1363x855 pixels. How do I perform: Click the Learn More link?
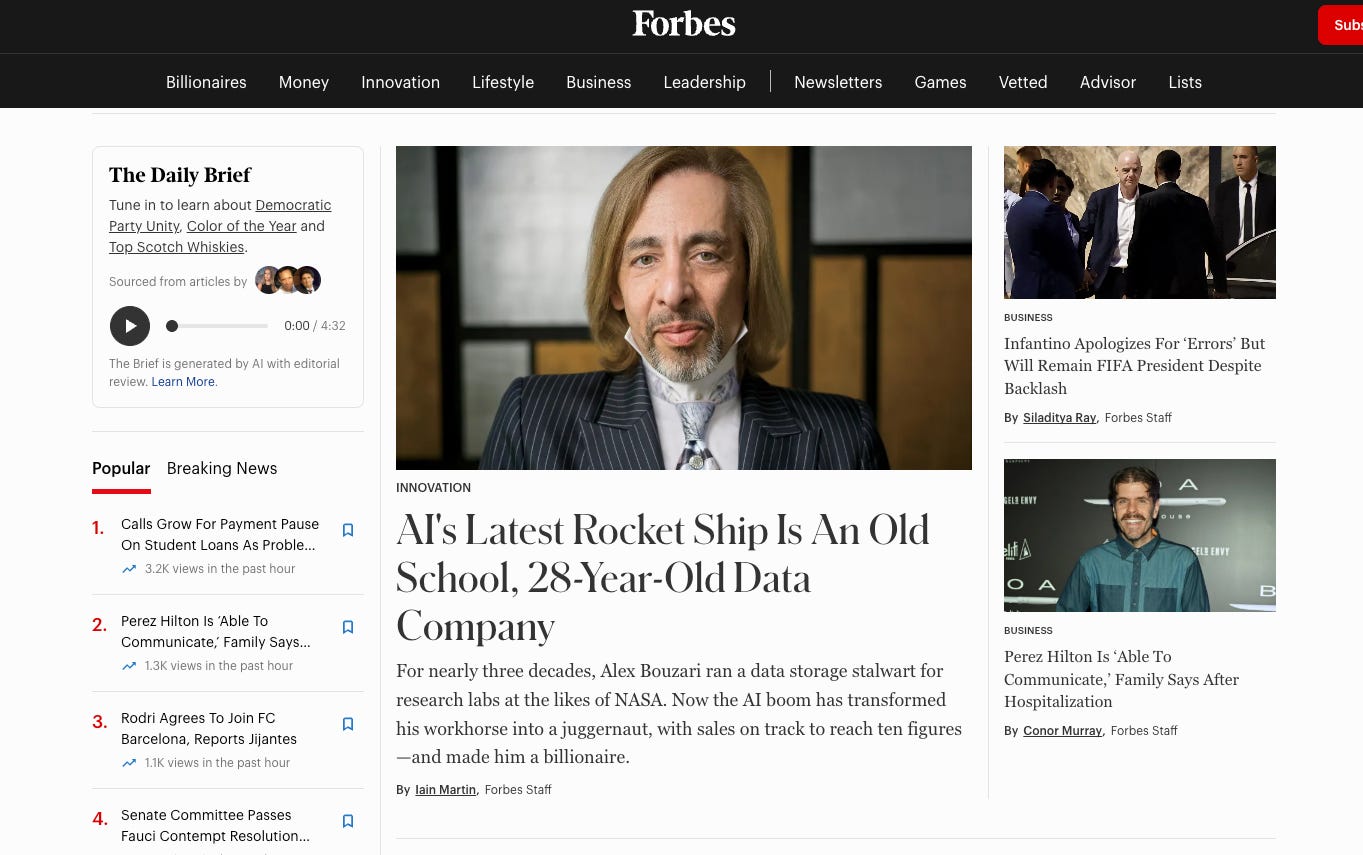183,382
